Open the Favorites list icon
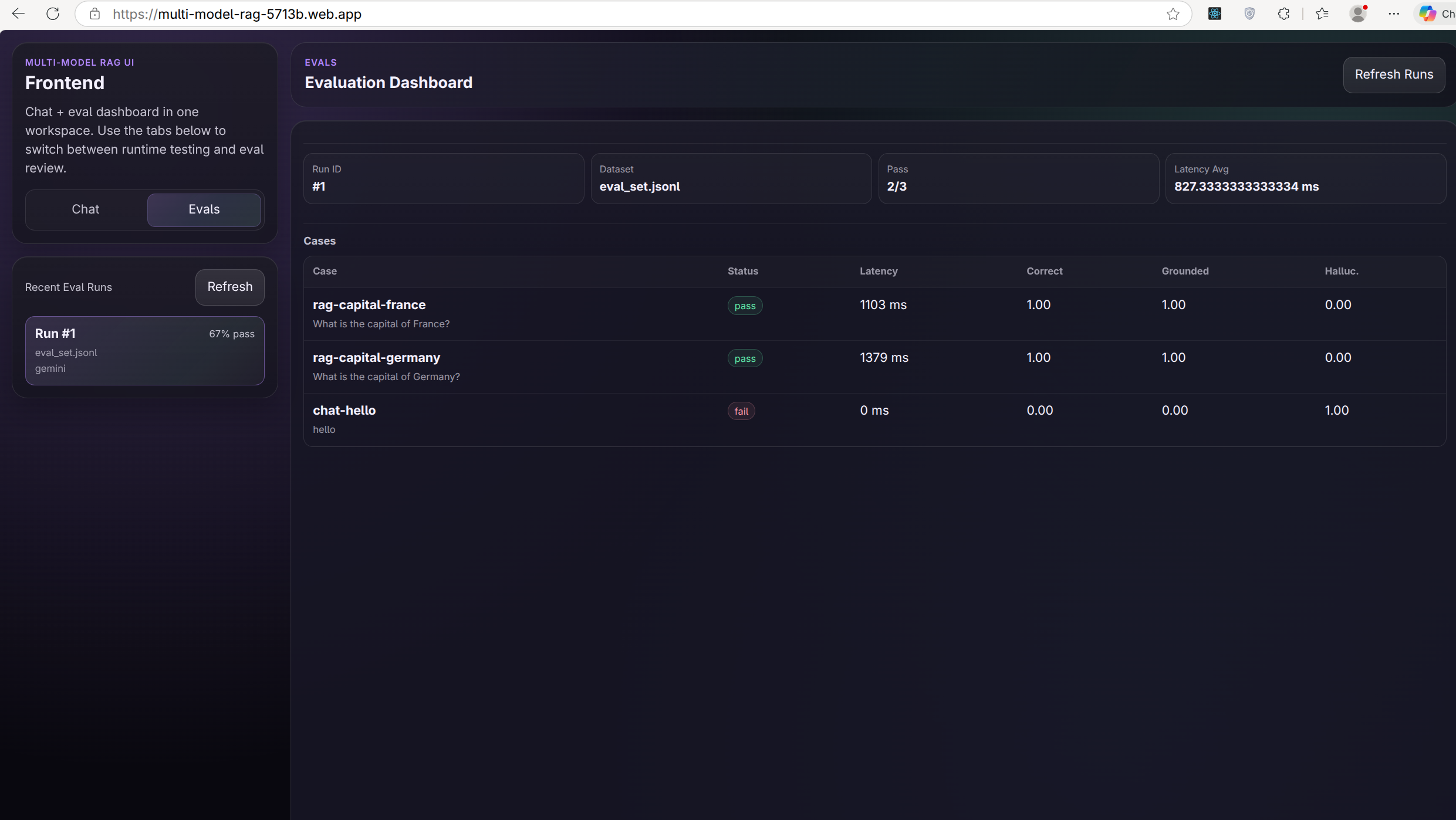The width and height of the screenshot is (1456, 820). click(x=1322, y=13)
